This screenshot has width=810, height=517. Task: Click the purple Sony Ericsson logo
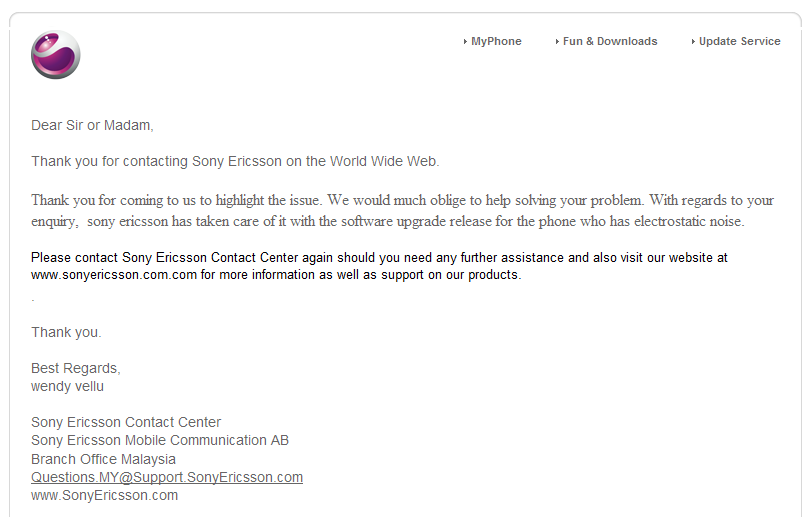(56, 55)
